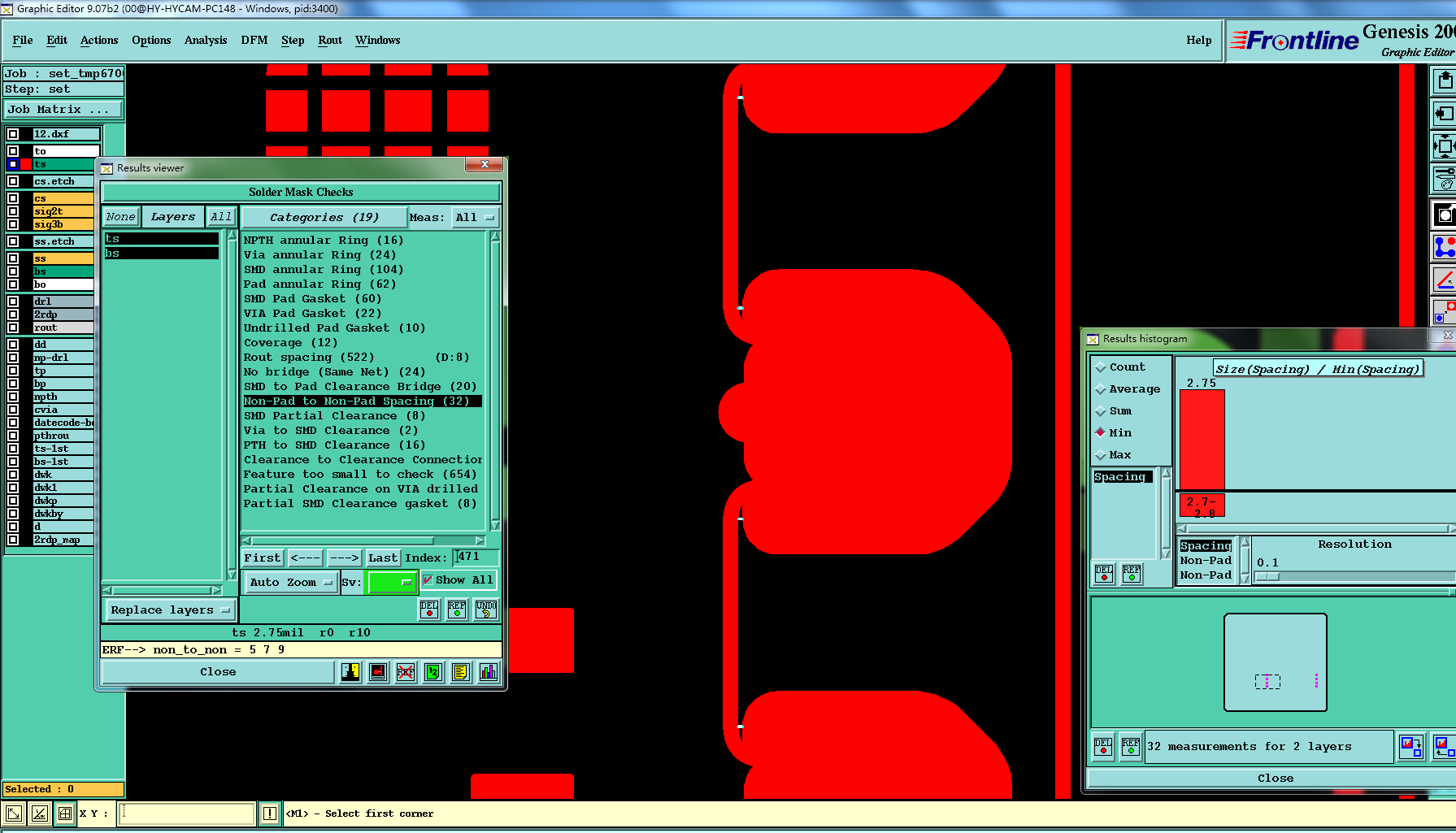Select the Average radio option
The image size is (1456, 833).
pyautogui.click(x=1101, y=389)
